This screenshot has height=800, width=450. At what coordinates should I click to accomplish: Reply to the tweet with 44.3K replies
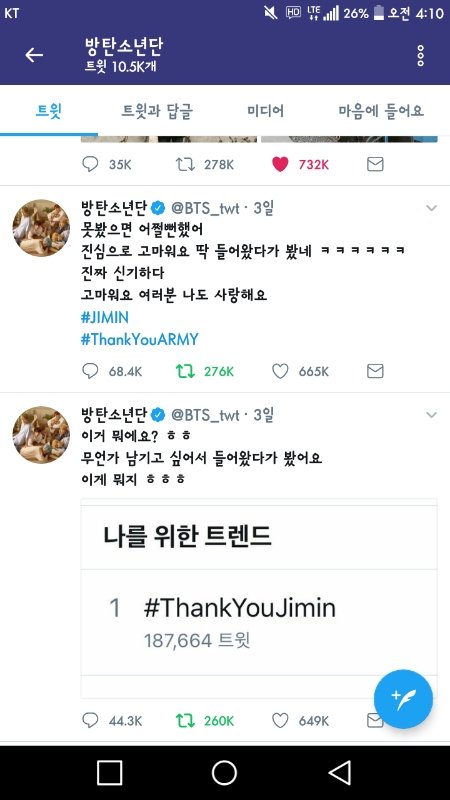pyautogui.click(x=90, y=720)
